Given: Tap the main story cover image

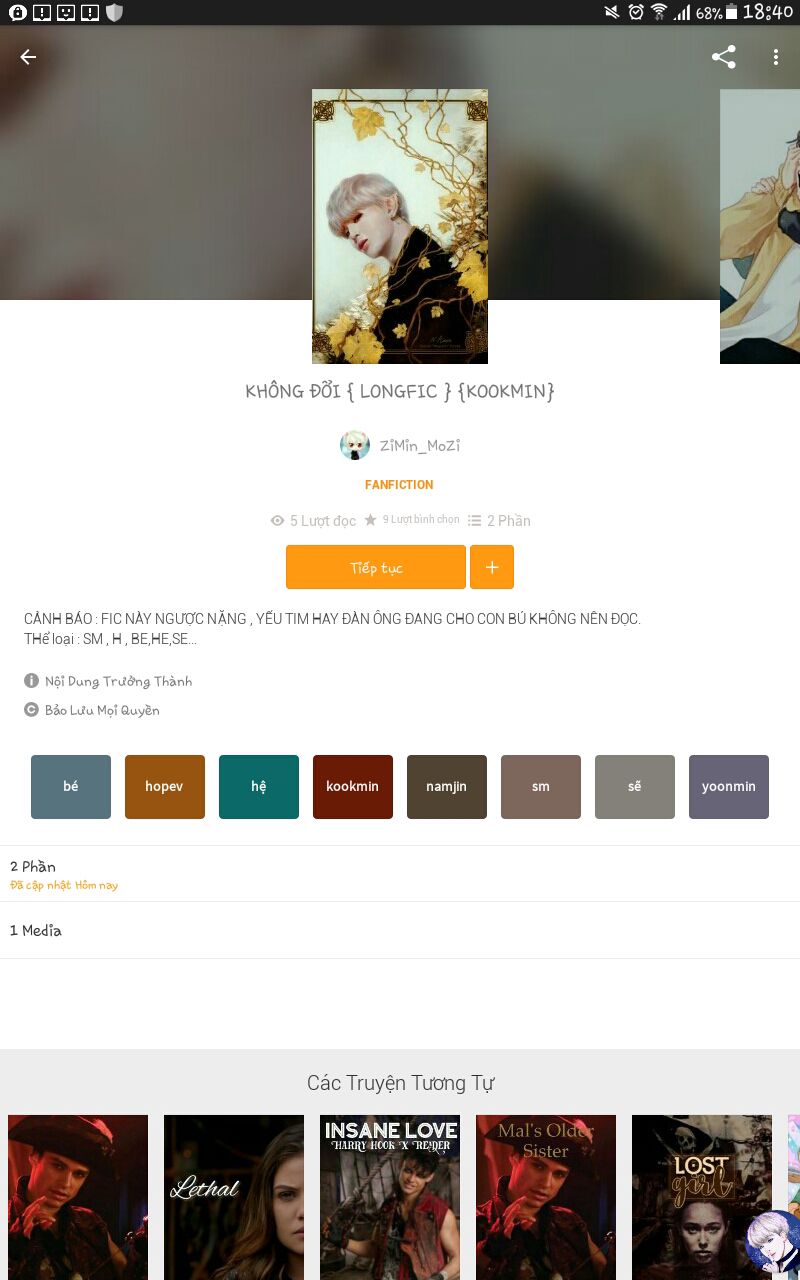Looking at the screenshot, I should click(x=400, y=227).
